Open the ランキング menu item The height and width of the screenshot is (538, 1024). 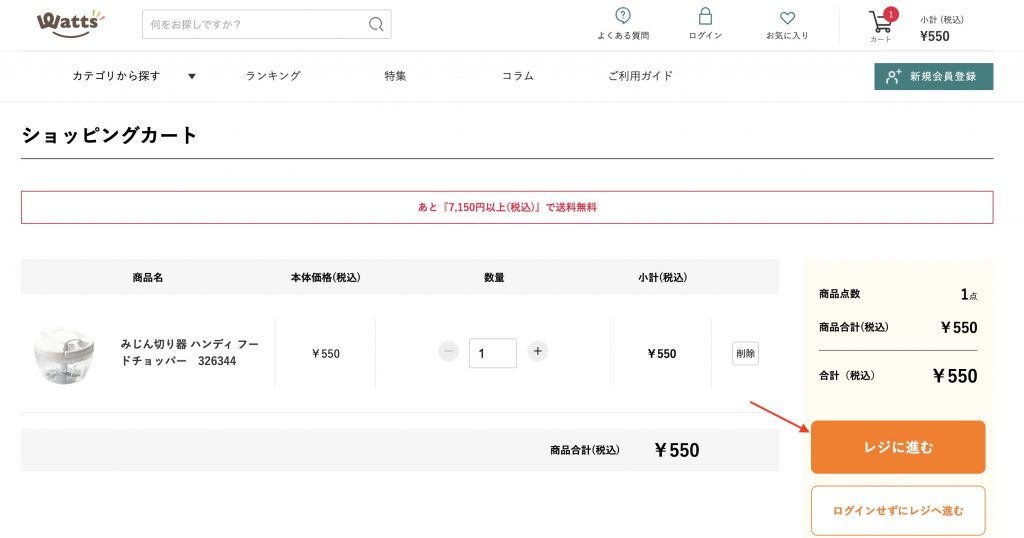(x=273, y=76)
